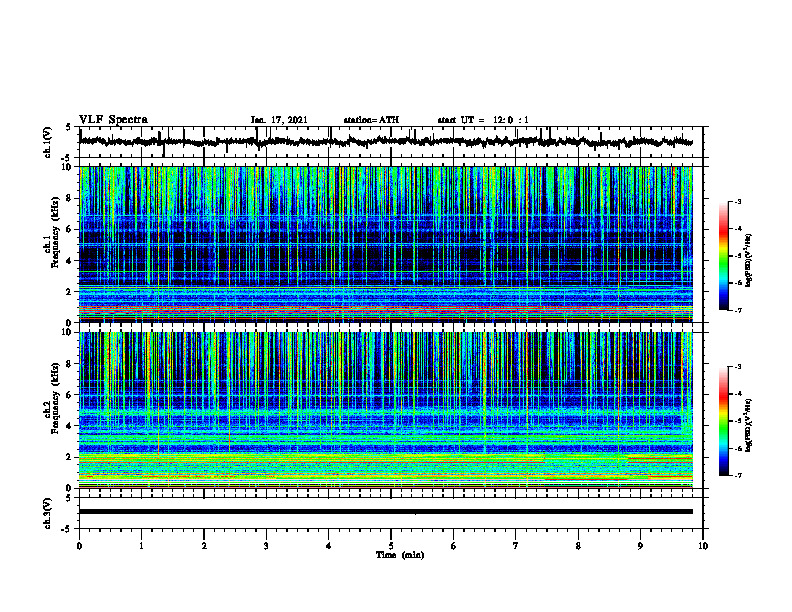Click the ch.1 "Frequency (kHz)" axis label
The image size is (792, 612).
click(x=55, y=231)
